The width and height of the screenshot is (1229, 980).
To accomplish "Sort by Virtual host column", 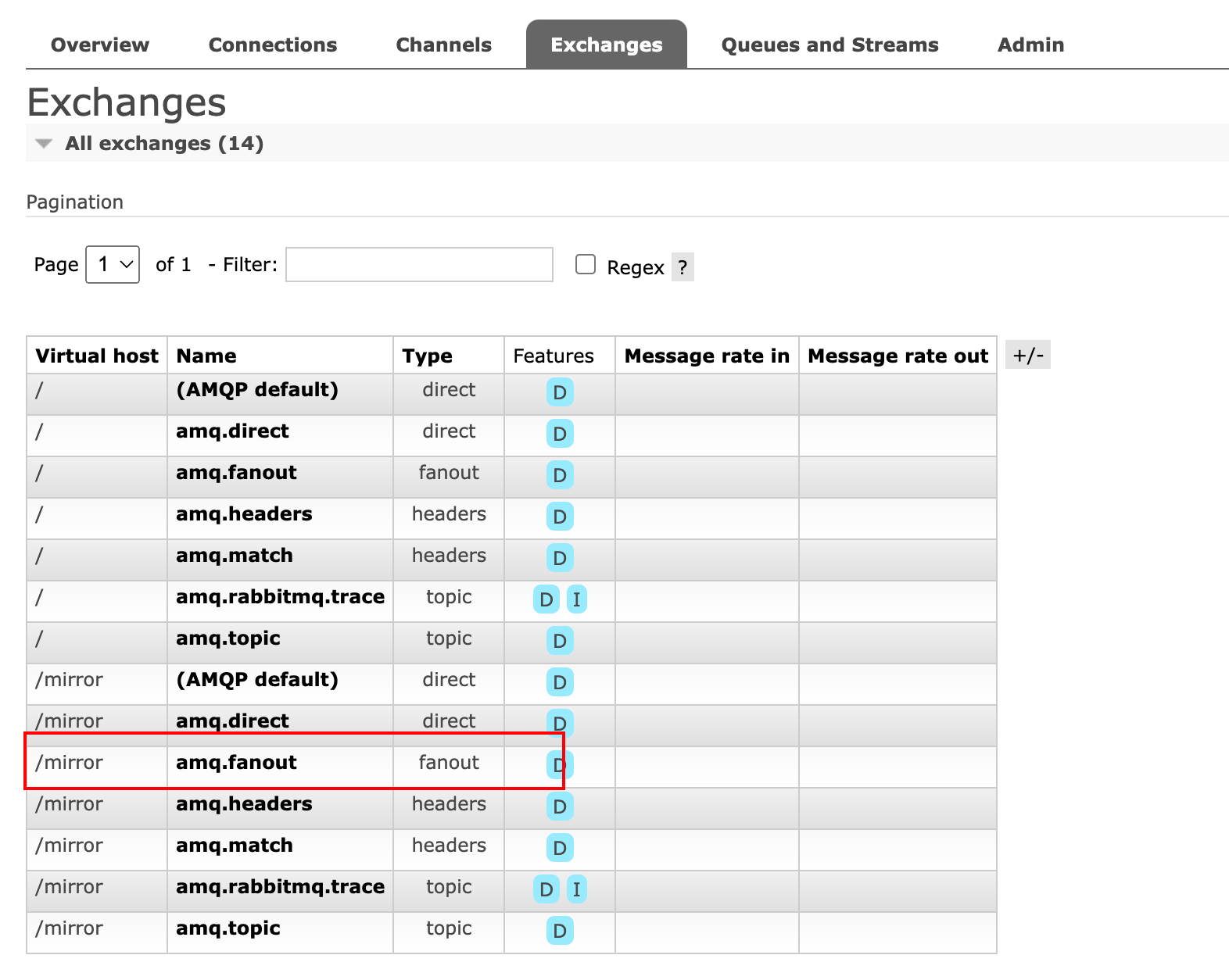I will coord(97,356).
